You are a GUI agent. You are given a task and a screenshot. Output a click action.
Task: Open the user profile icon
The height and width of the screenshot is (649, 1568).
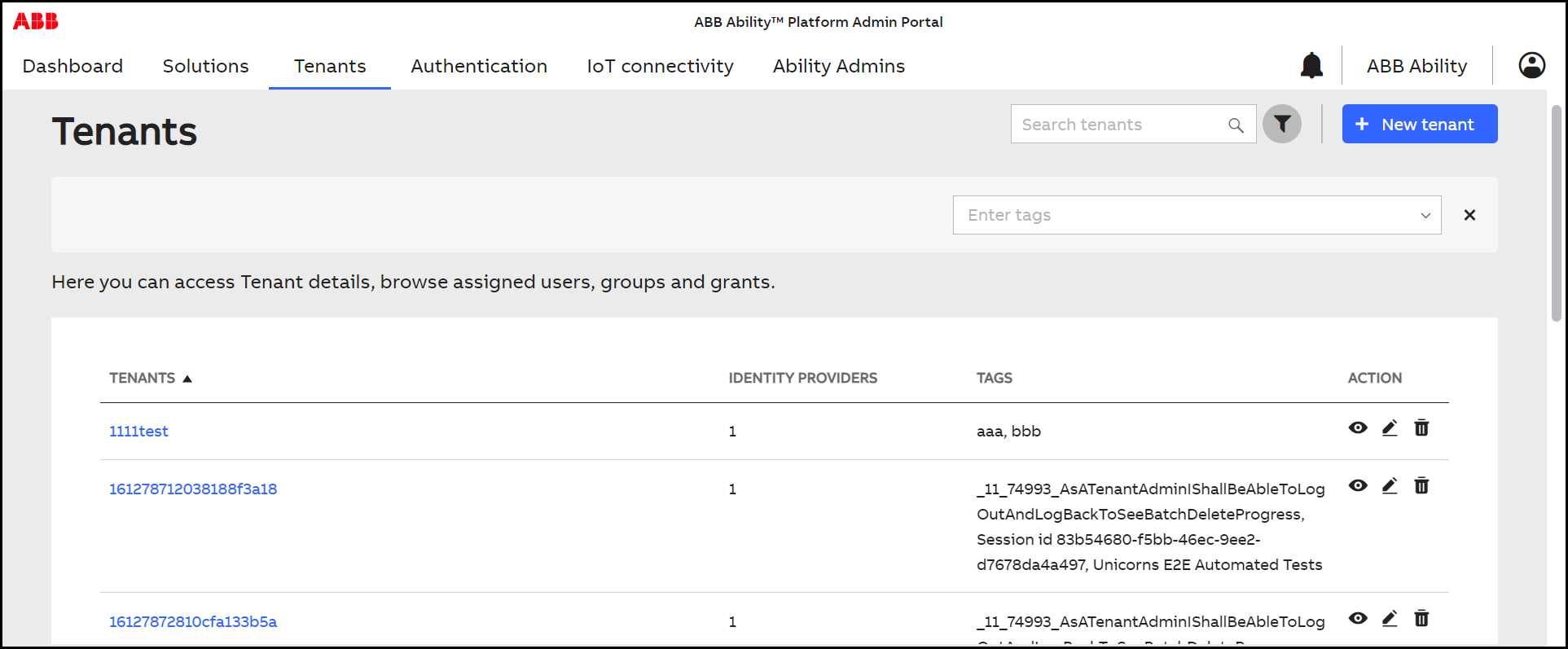point(1531,65)
